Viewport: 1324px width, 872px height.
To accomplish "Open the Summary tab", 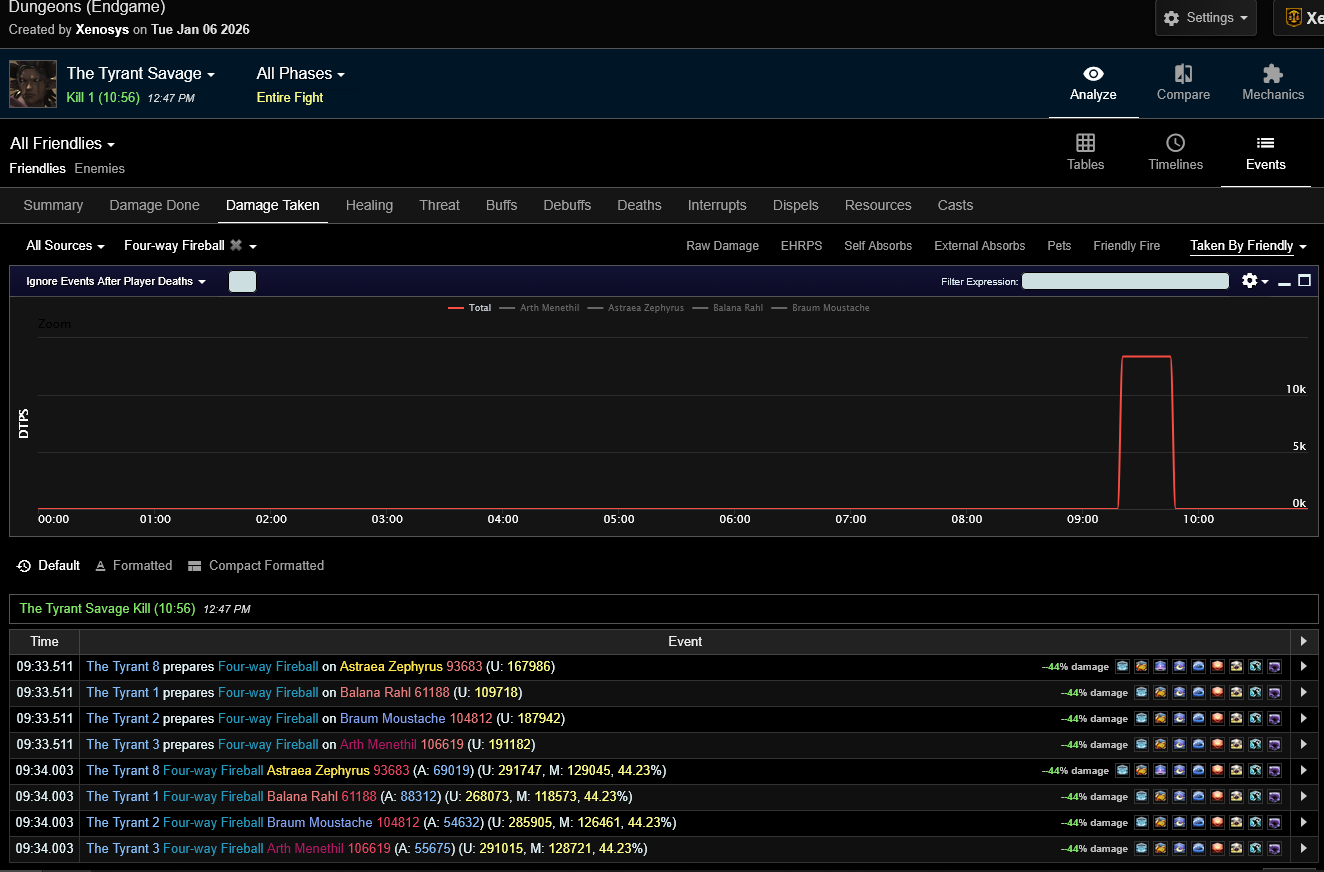I will click(53, 205).
